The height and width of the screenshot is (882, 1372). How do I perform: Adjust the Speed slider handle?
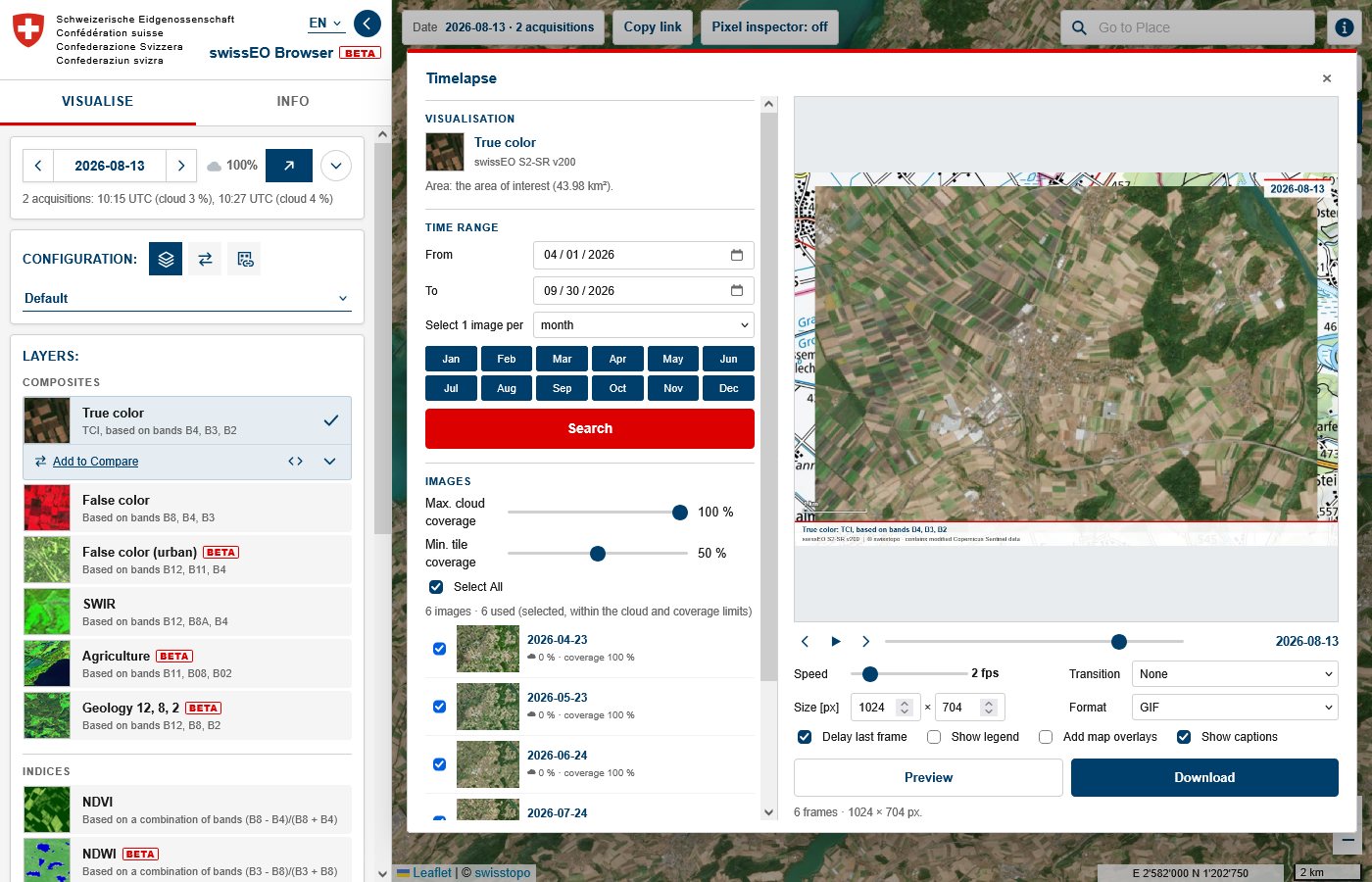pyautogui.click(x=870, y=674)
